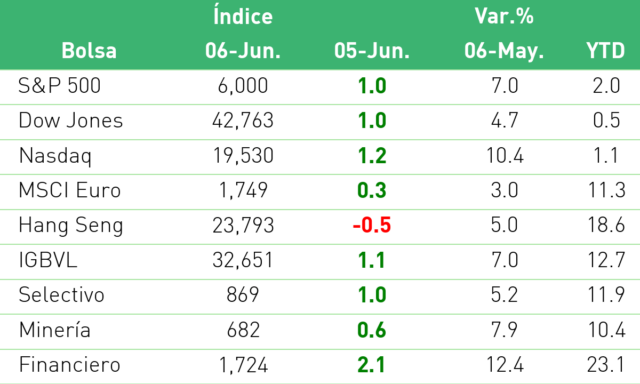This screenshot has width=640, height=384.
Task: Select the 05-Jun. column header
Action: 372,51
